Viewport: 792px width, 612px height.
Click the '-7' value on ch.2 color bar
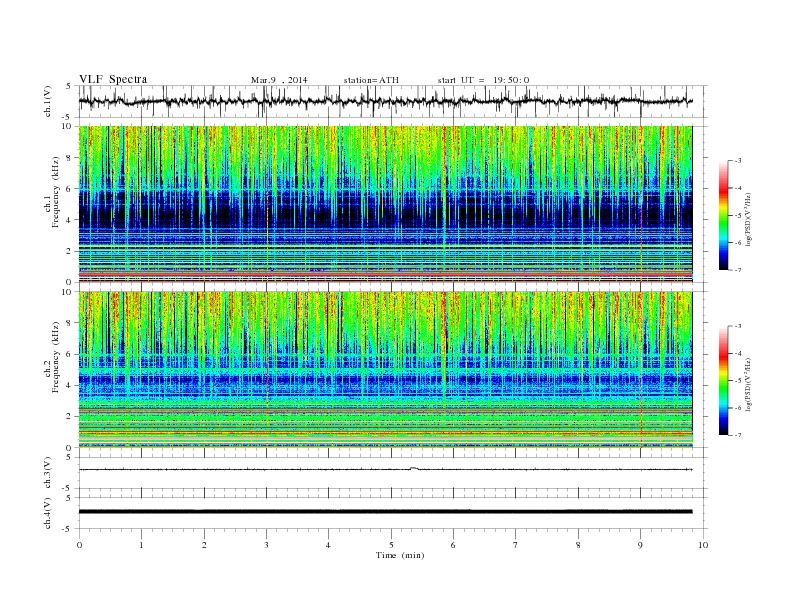point(738,435)
